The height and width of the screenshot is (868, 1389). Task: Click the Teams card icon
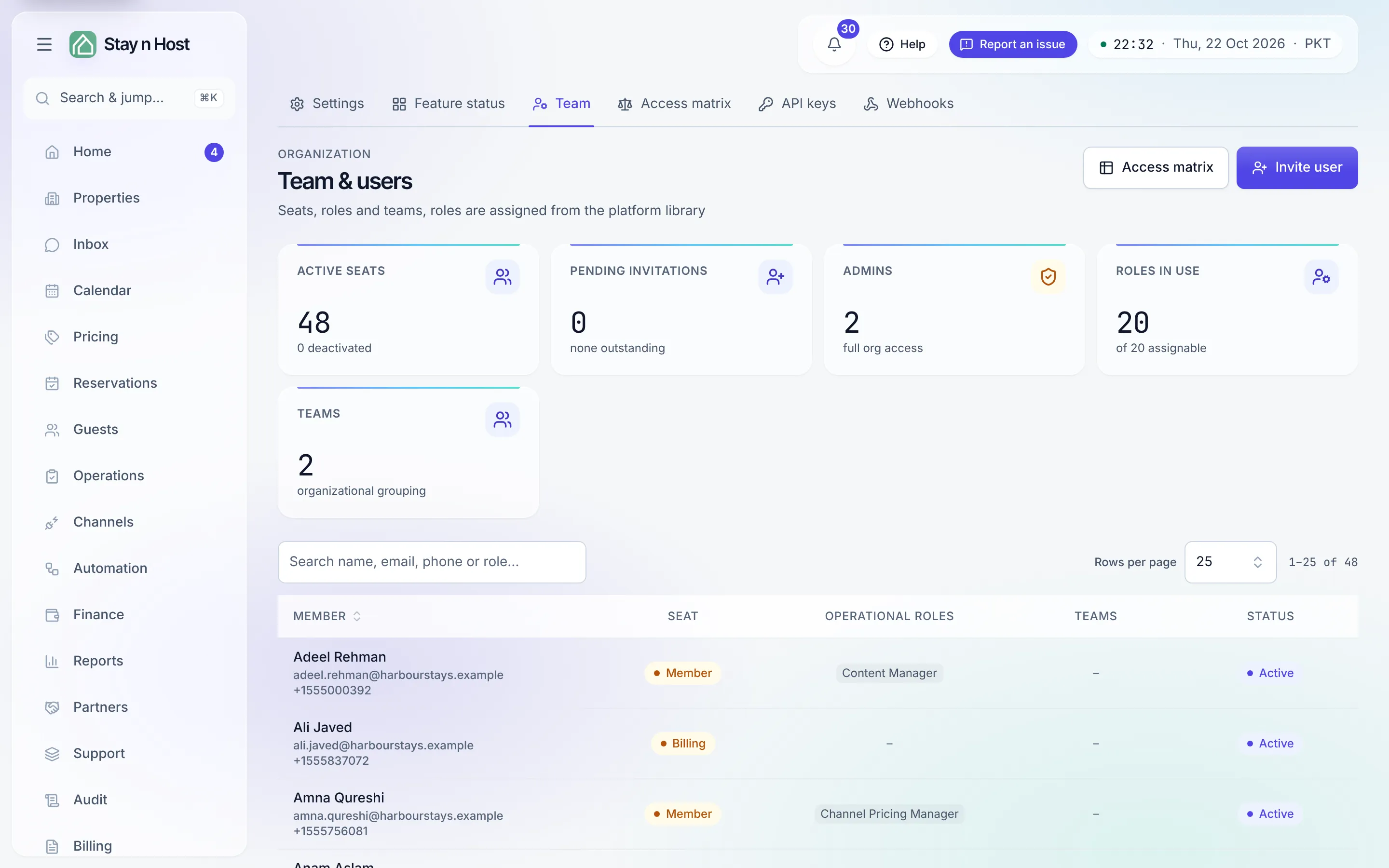pos(502,420)
